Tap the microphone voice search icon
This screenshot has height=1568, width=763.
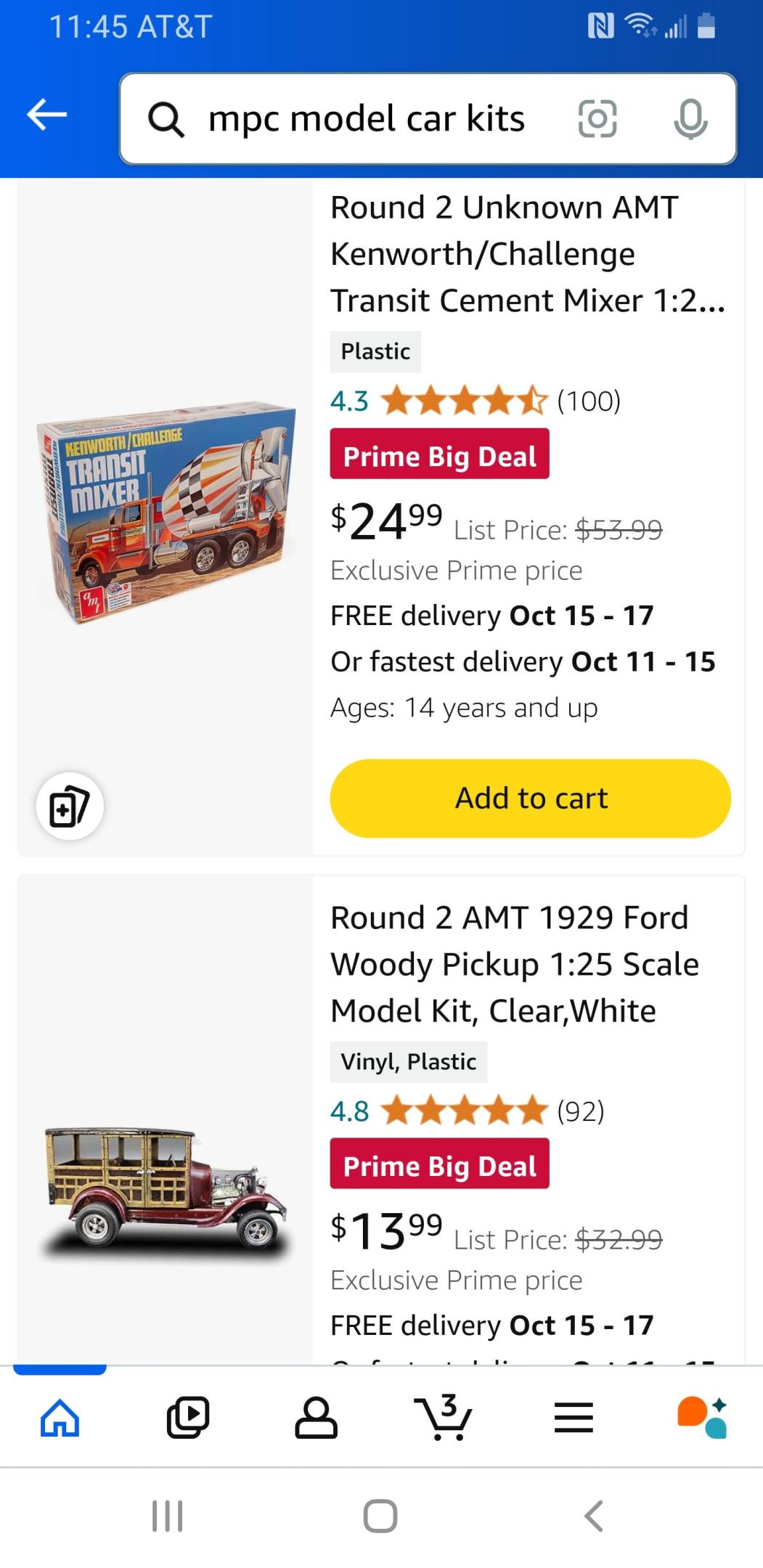click(690, 118)
